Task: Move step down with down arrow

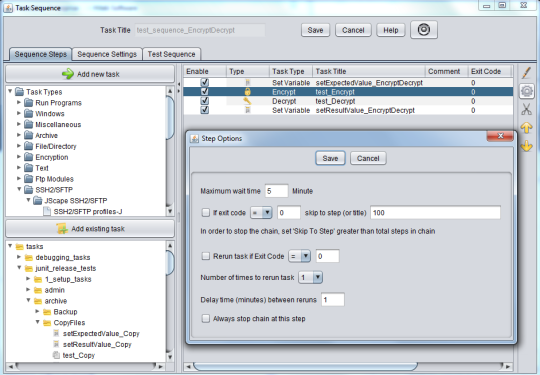Action: pyautogui.click(x=526, y=146)
